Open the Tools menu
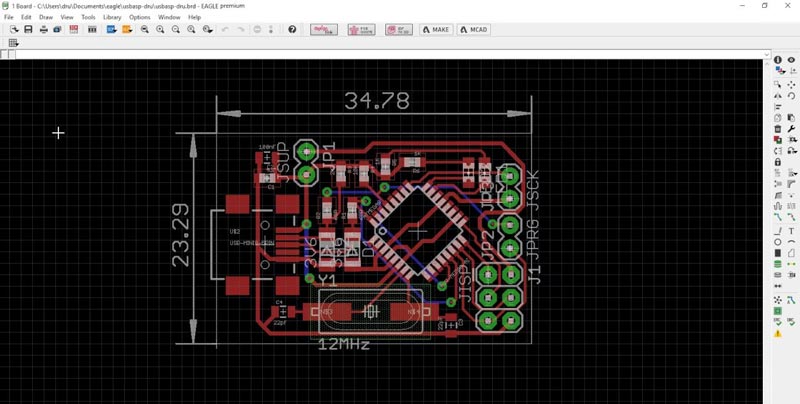Screen dimensions: 800x404 click(88, 17)
